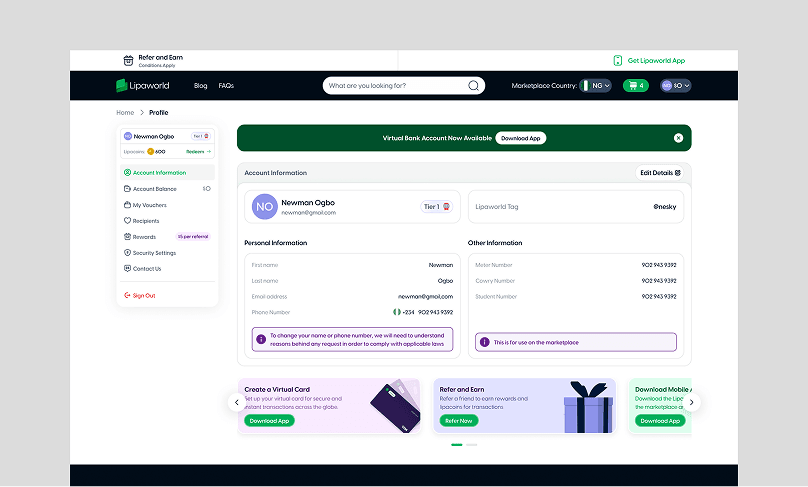Open the Marketplace Country NG dropdown

(x=595, y=86)
